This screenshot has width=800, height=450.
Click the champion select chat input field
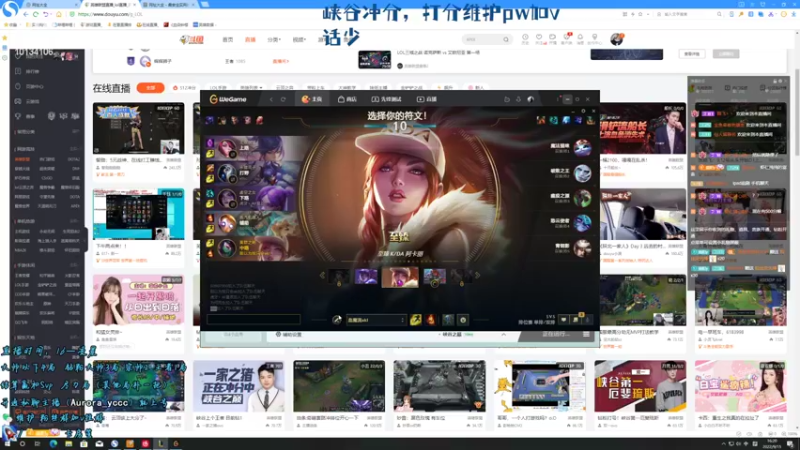pyautogui.click(x=254, y=319)
